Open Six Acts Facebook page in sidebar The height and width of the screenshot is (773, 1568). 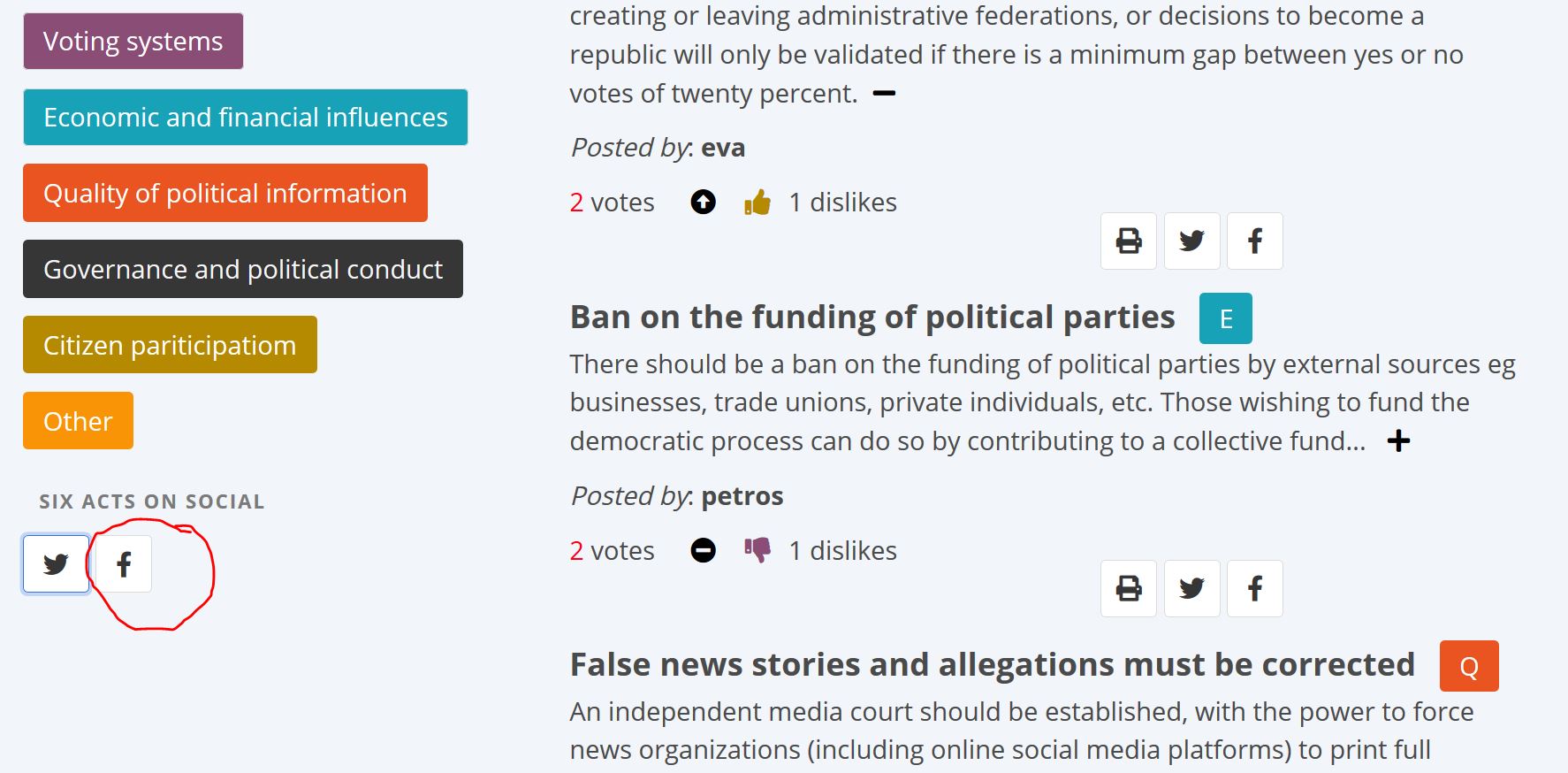pyautogui.click(x=124, y=563)
